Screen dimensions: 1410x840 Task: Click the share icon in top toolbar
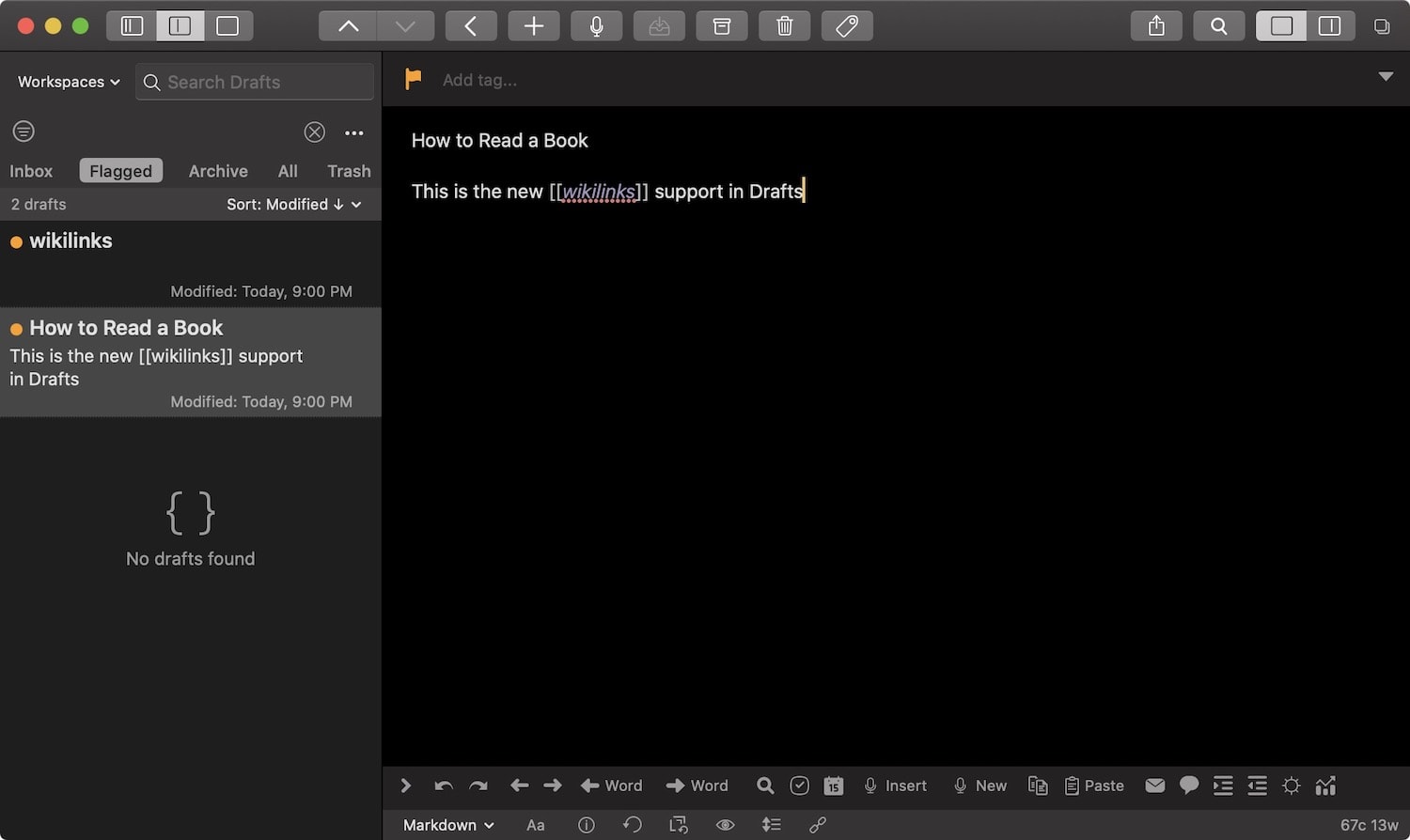(x=1156, y=26)
